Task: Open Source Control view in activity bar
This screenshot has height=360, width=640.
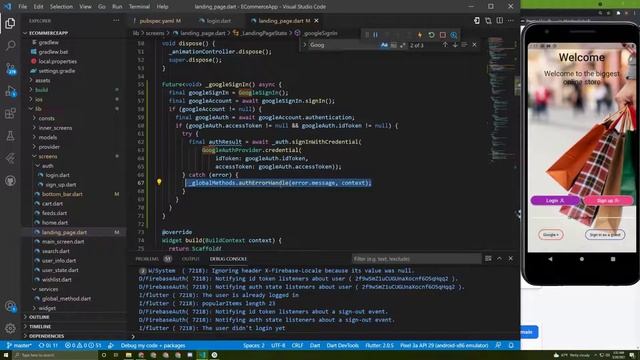Action: pyautogui.click(x=10, y=68)
